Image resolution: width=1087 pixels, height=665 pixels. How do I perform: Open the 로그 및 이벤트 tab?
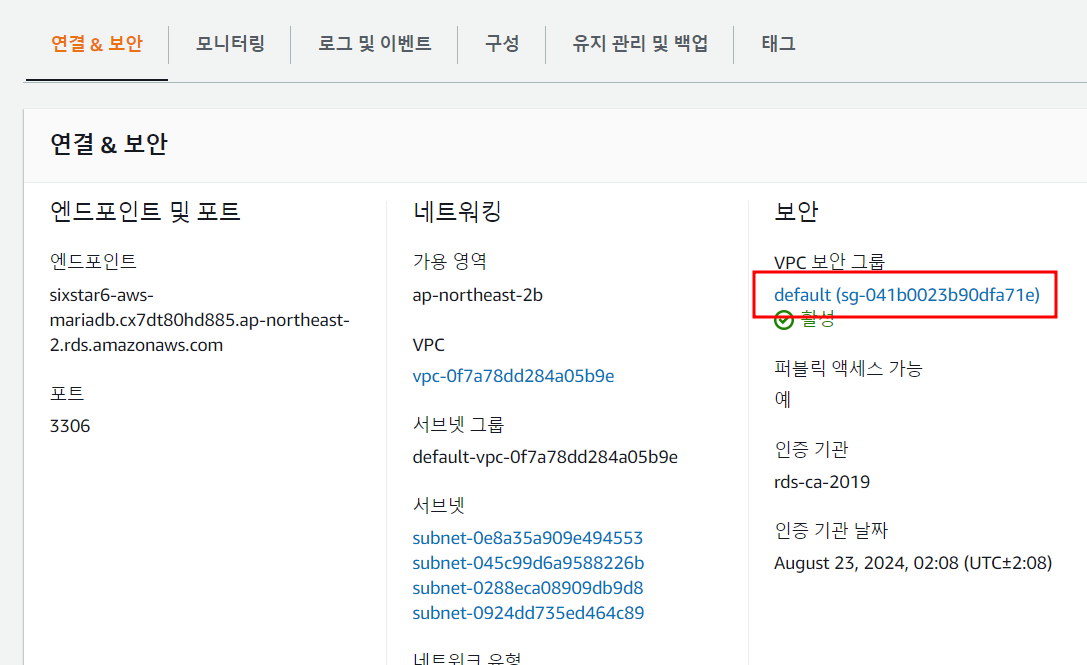coord(375,44)
